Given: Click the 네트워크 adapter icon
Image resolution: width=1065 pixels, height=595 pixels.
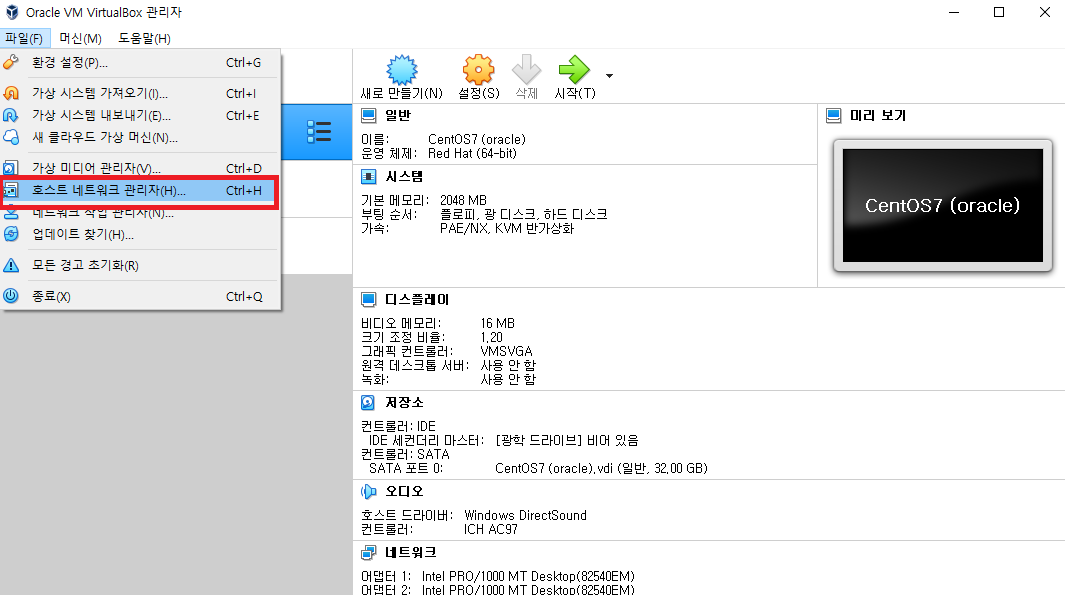Looking at the screenshot, I should [x=368, y=552].
